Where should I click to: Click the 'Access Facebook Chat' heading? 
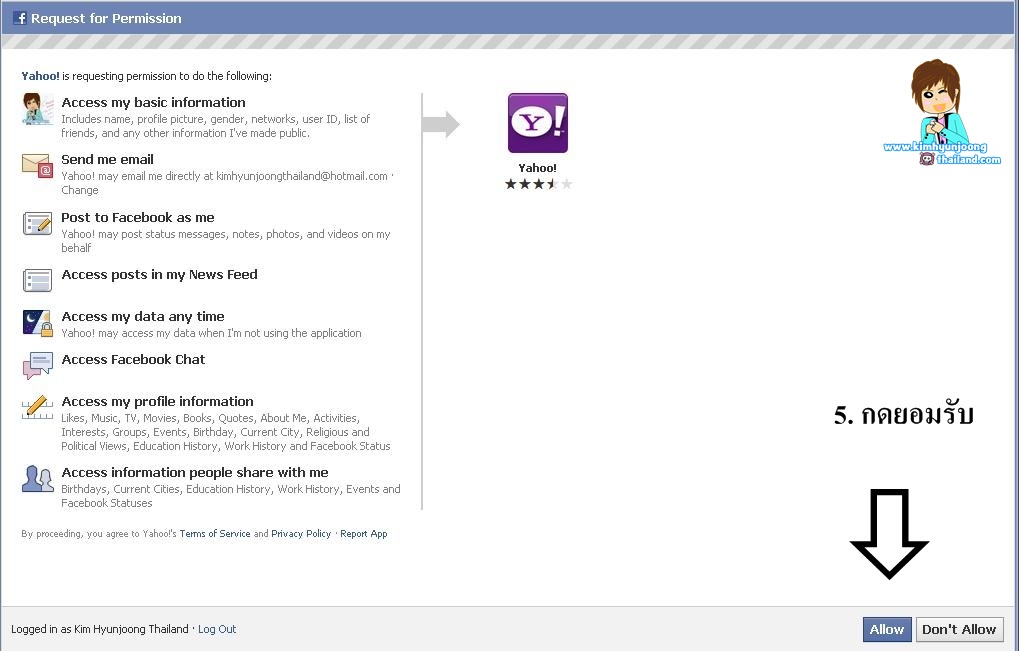(x=133, y=359)
